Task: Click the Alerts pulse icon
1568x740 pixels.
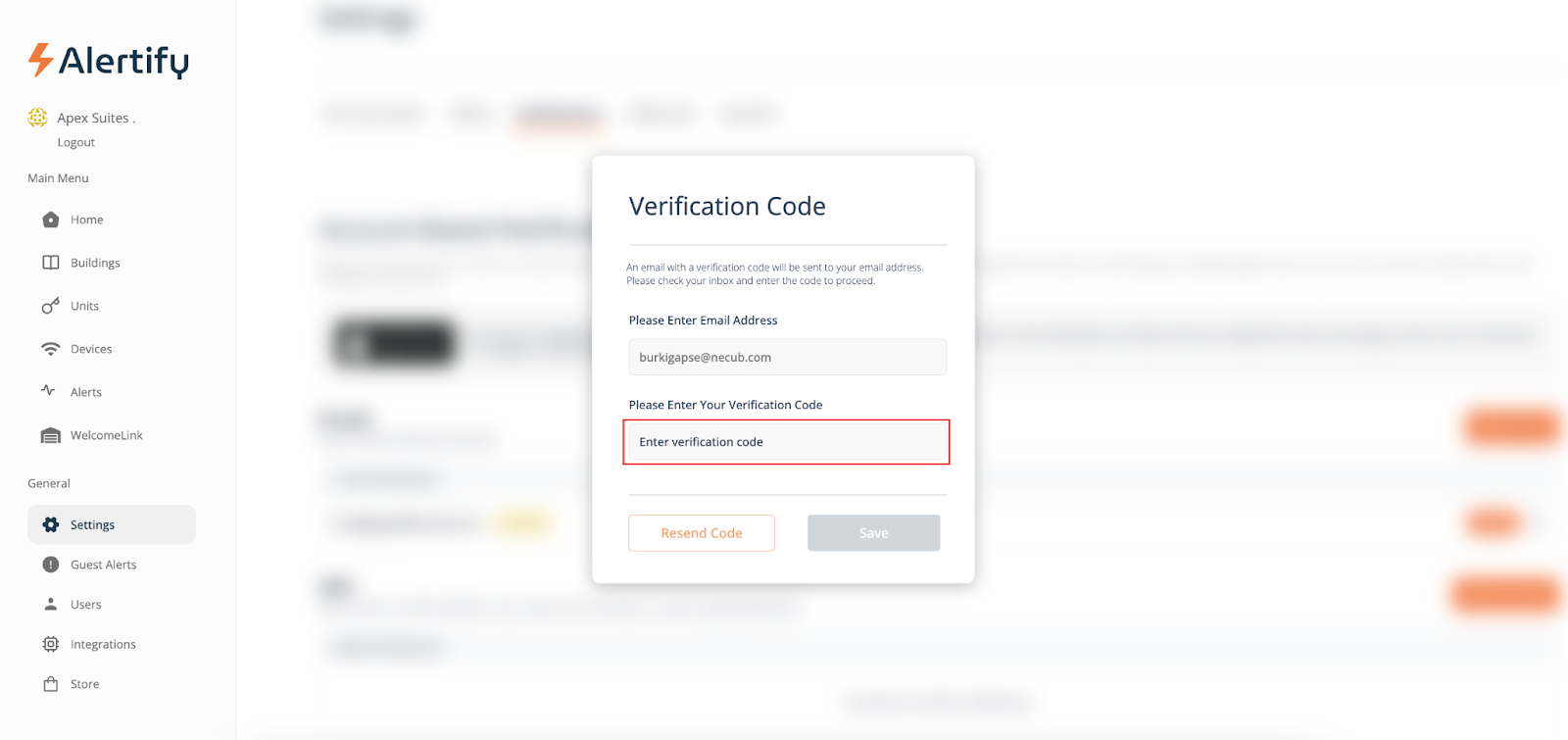Action: pos(49,391)
